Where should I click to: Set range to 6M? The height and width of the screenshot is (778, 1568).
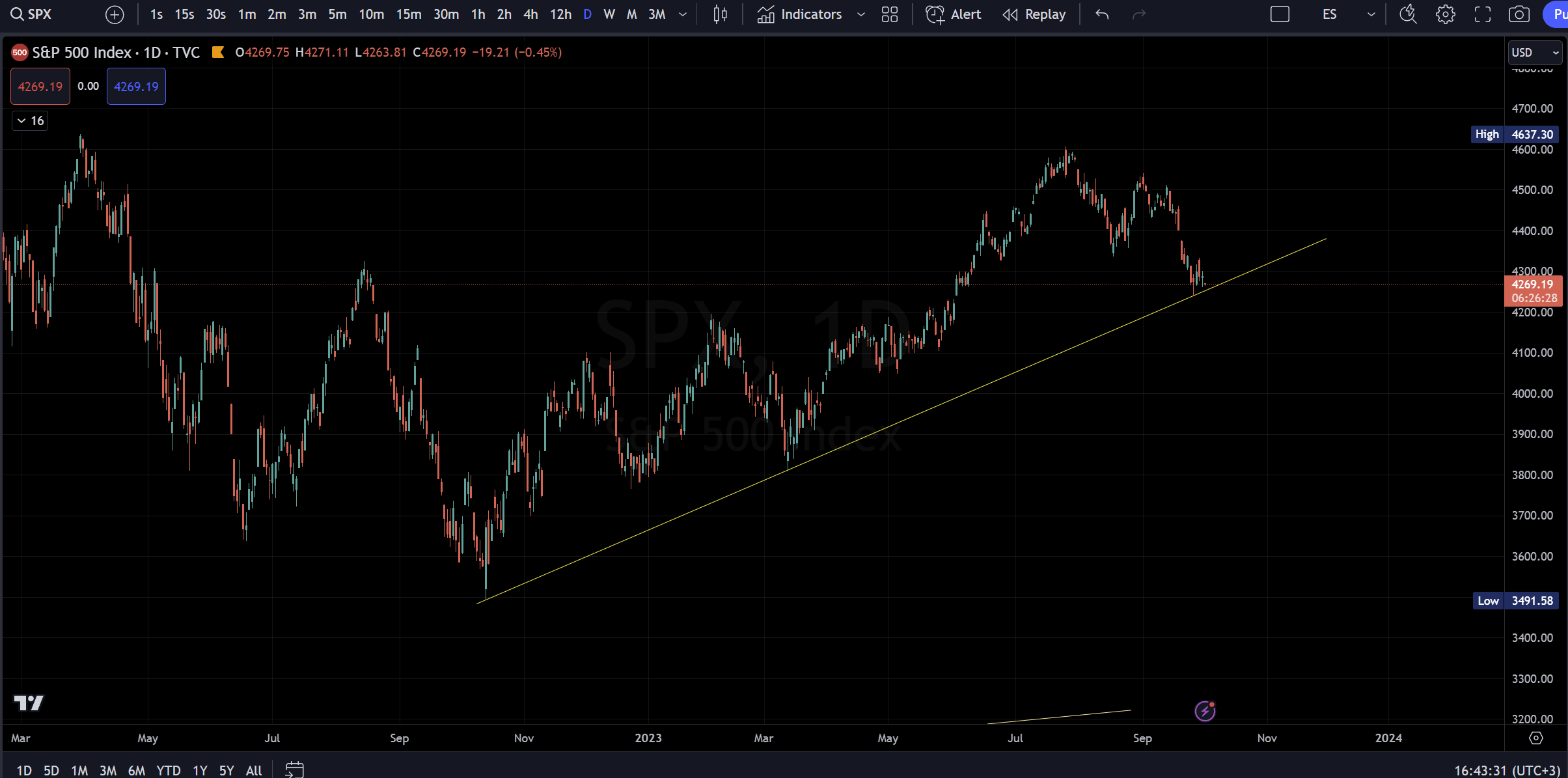pyautogui.click(x=137, y=770)
